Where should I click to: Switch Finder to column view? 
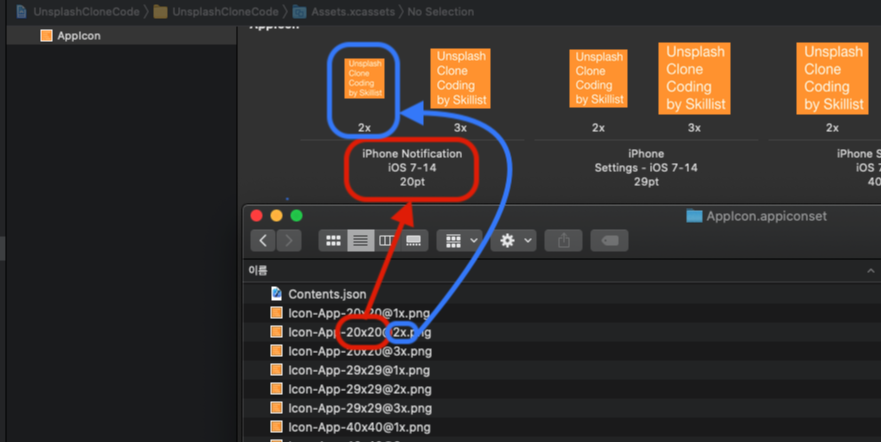click(387, 241)
